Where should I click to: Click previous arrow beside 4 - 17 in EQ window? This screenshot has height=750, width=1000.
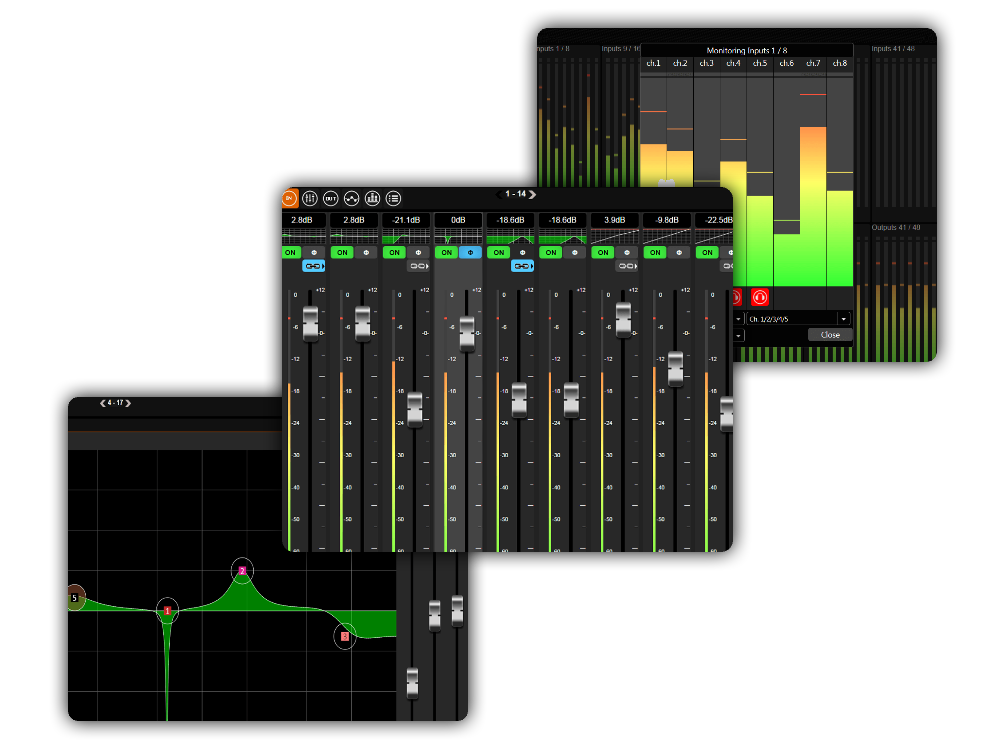pyautogui.click(x=103, y=403)
